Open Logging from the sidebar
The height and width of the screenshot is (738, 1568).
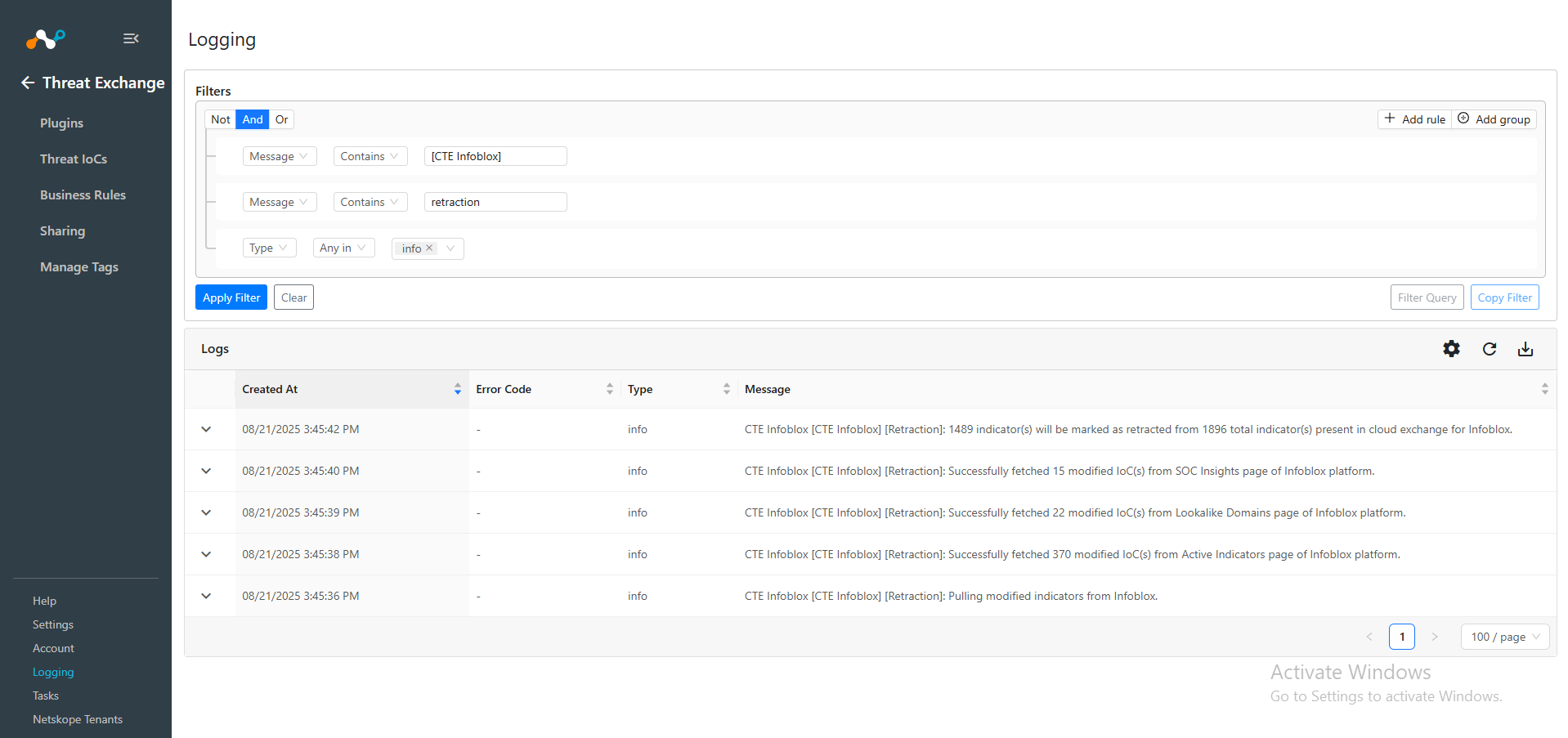pyautogui.click(x=53, y=672)
